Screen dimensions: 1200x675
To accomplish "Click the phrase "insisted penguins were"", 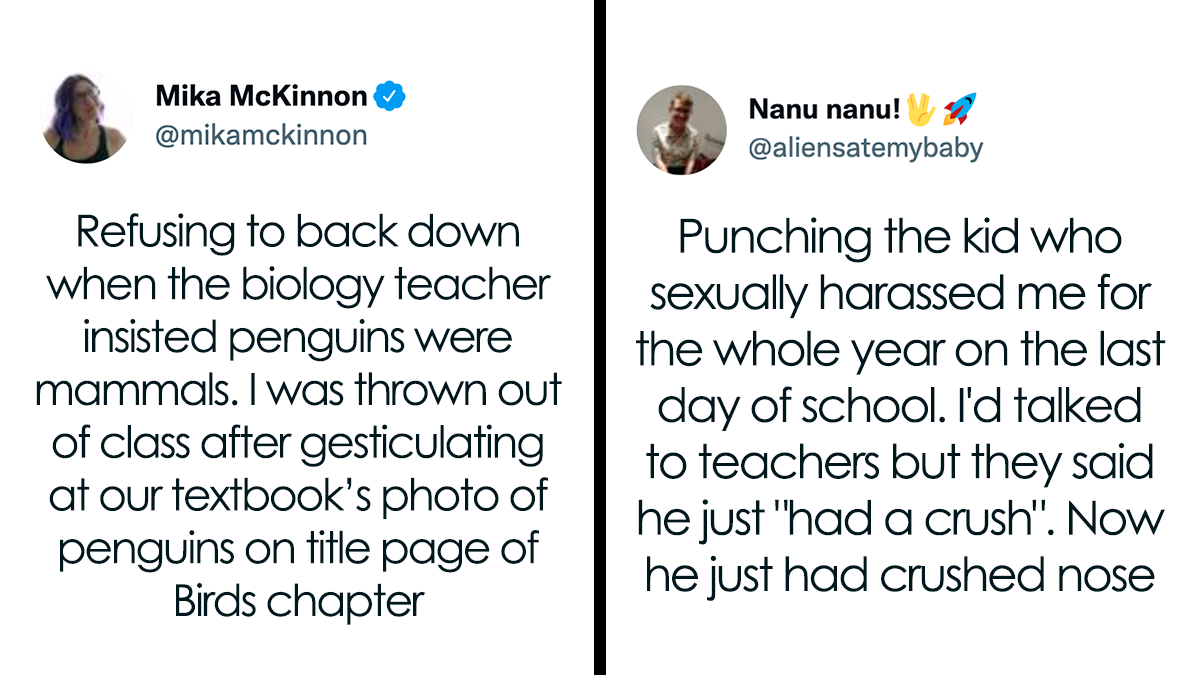I will [297, 338].
